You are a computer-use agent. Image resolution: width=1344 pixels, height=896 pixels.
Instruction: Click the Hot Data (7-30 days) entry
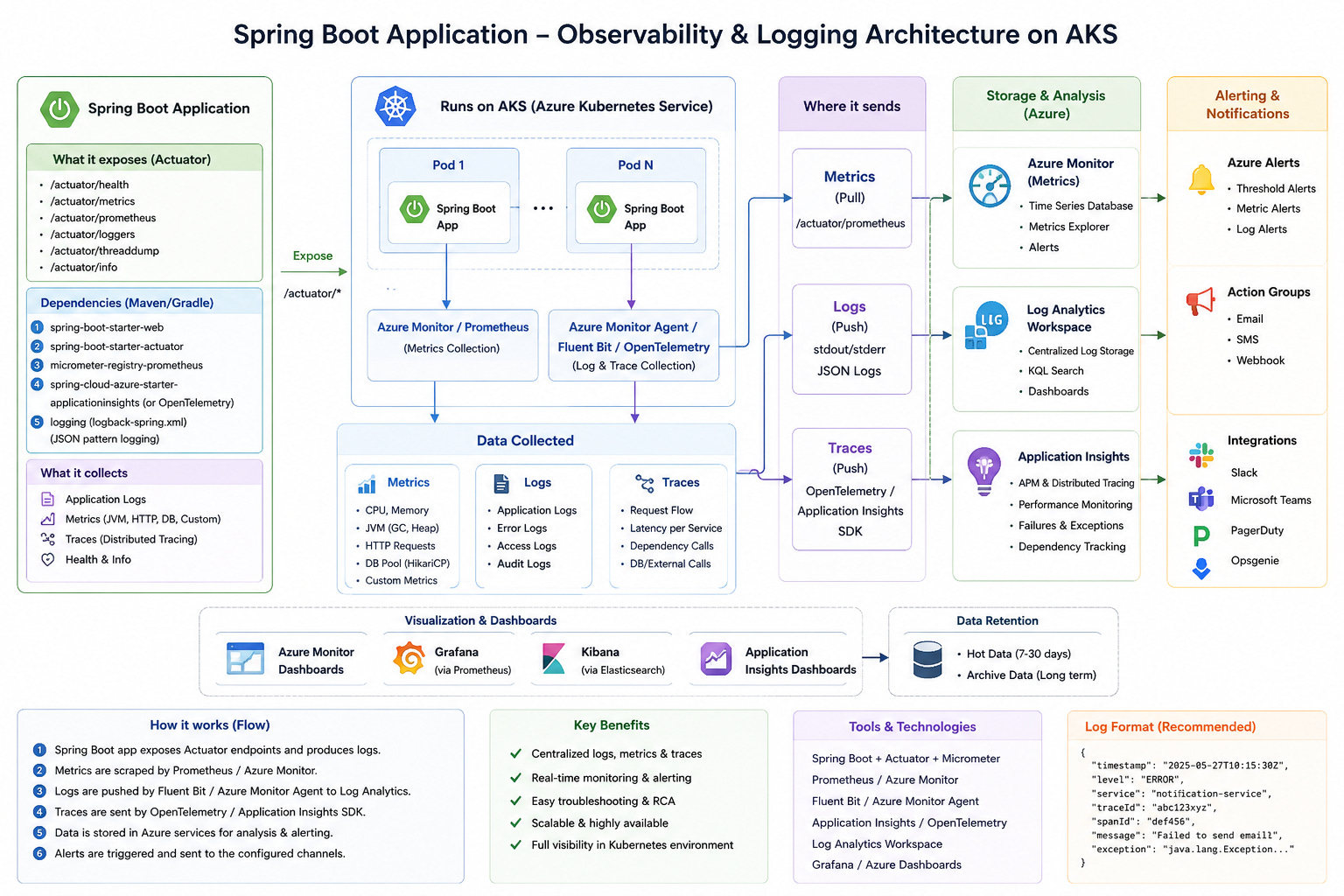(1018, 654)
